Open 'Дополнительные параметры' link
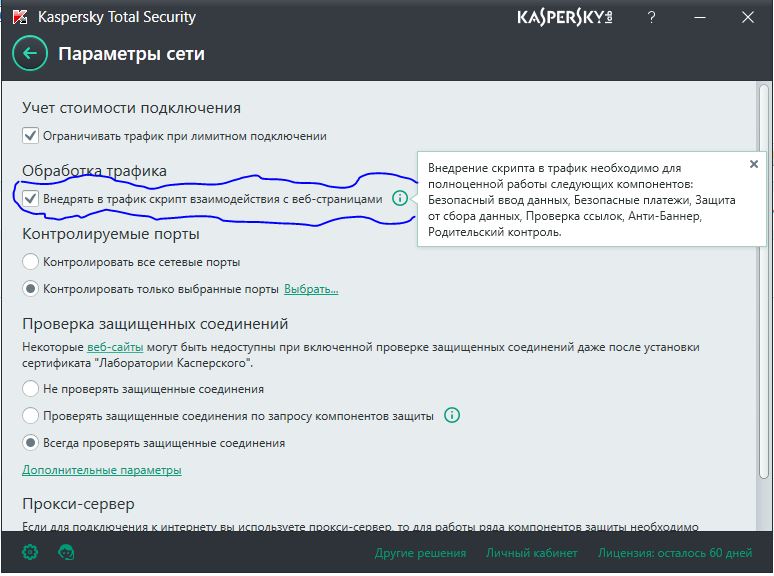Screen dimensions: 774x576 pos(102,470)
